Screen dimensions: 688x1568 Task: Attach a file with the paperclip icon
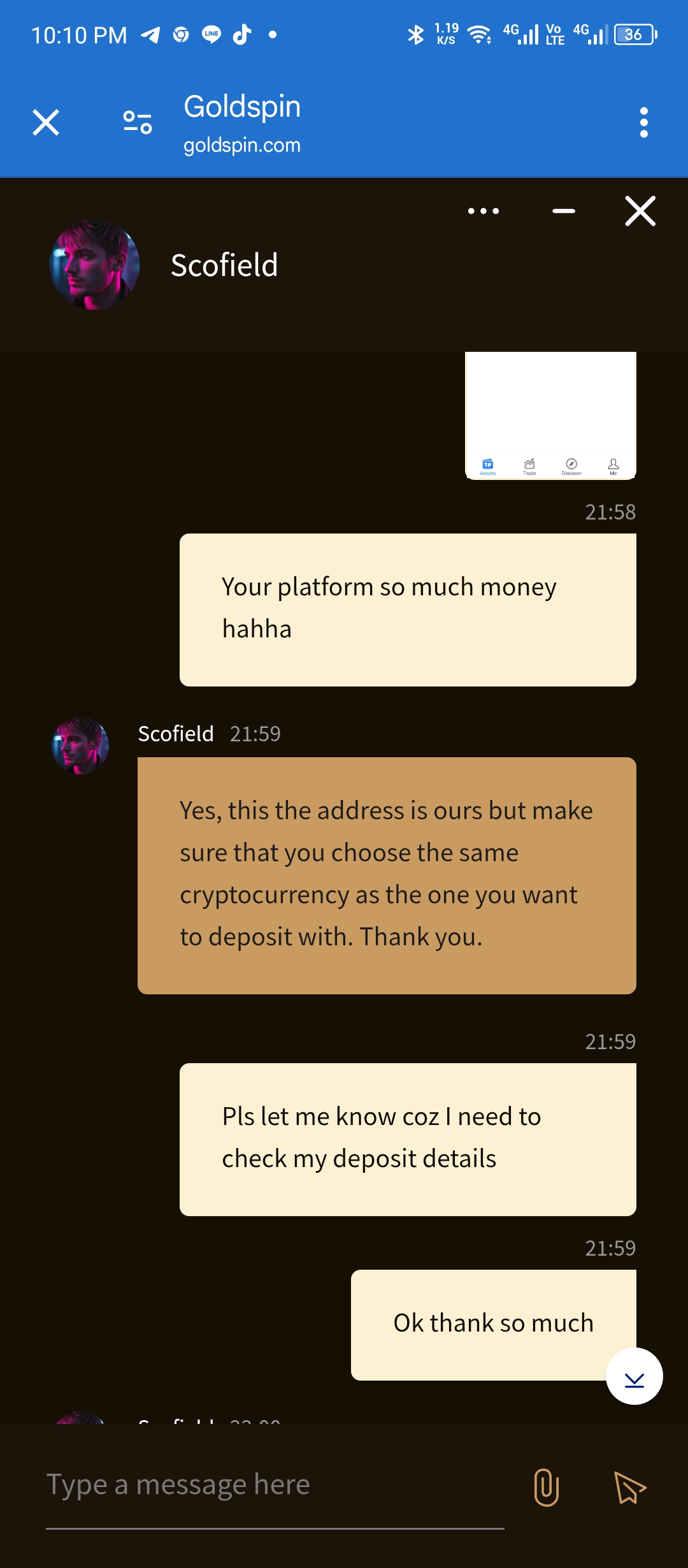click(x=546, y=1487)
